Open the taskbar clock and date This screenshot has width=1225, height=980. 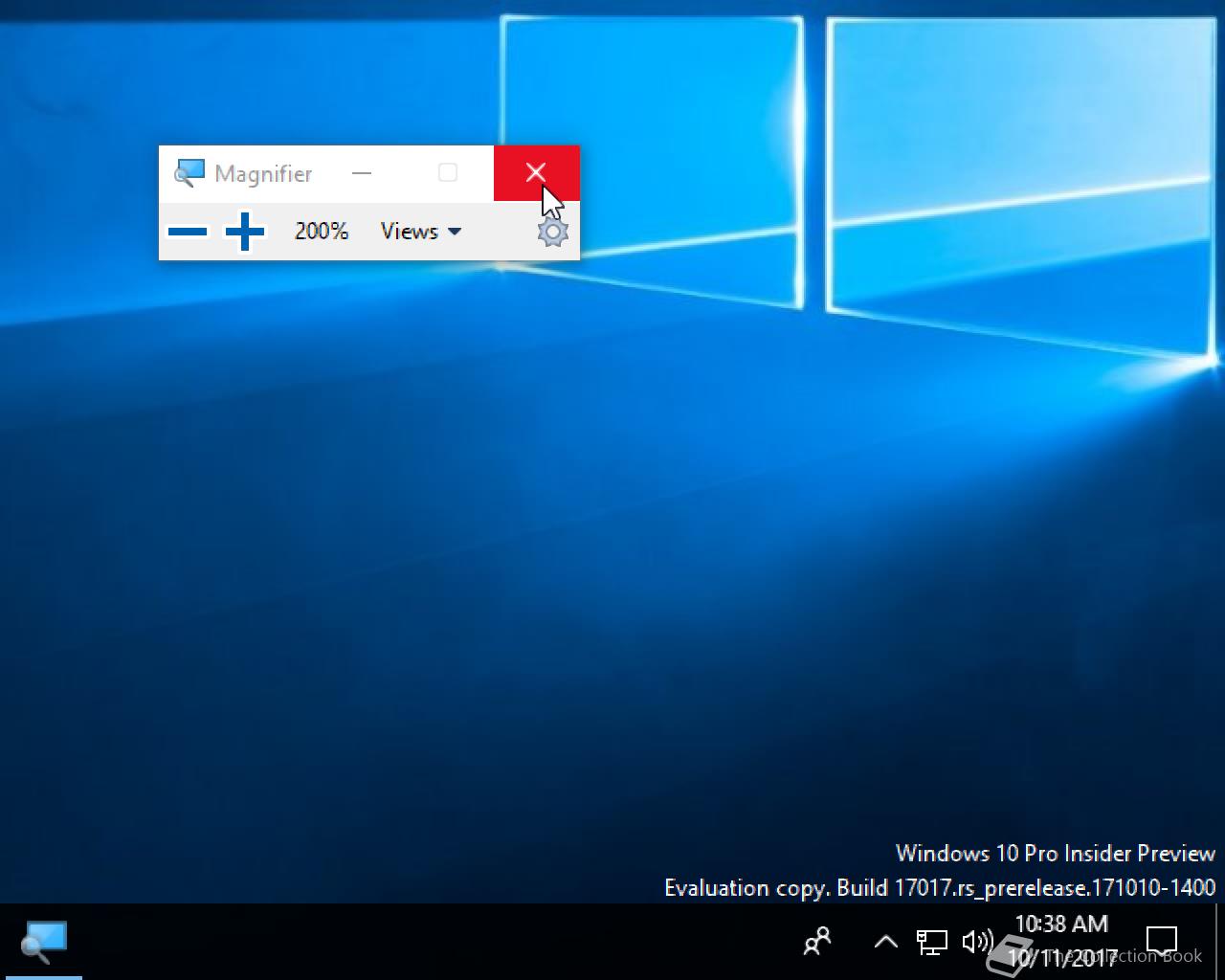click(1061, 941)
